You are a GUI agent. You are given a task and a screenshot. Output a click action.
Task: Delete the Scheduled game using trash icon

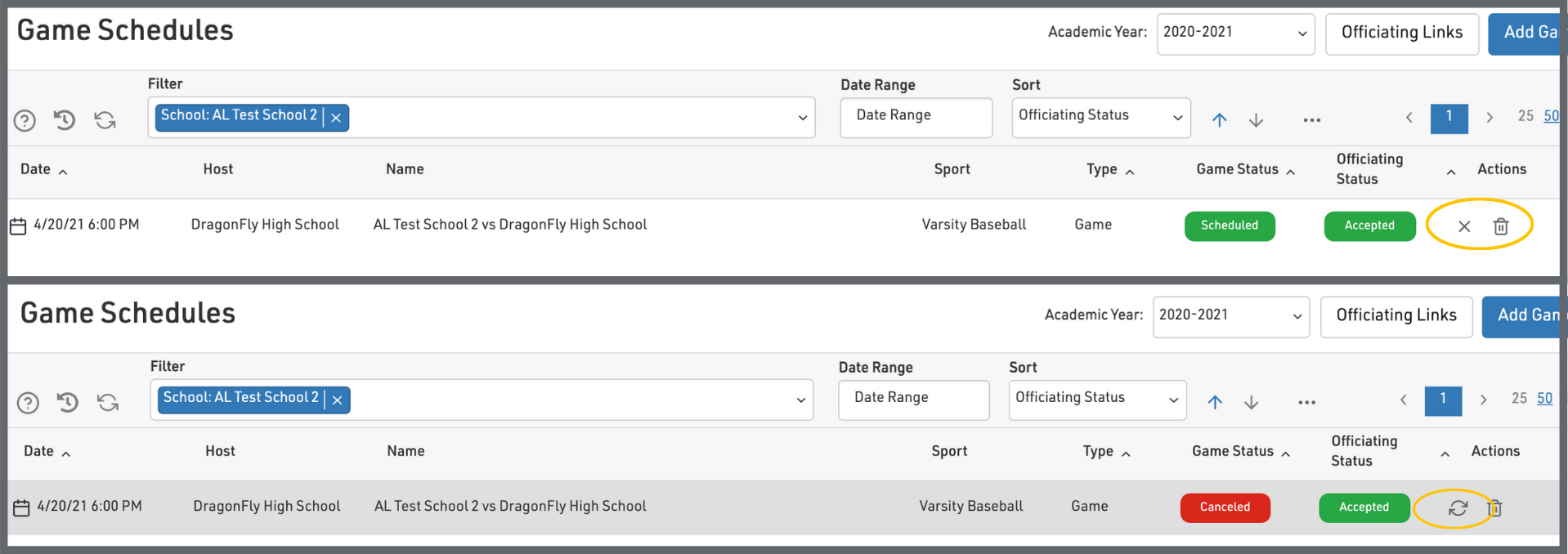pyautogui.click(x=1501, y=226)
